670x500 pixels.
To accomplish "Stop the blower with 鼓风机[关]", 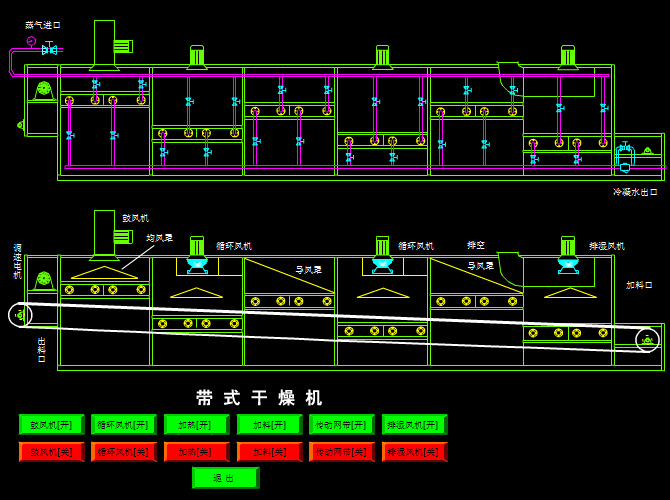I will pyautogui.click(x=52, y=452).
